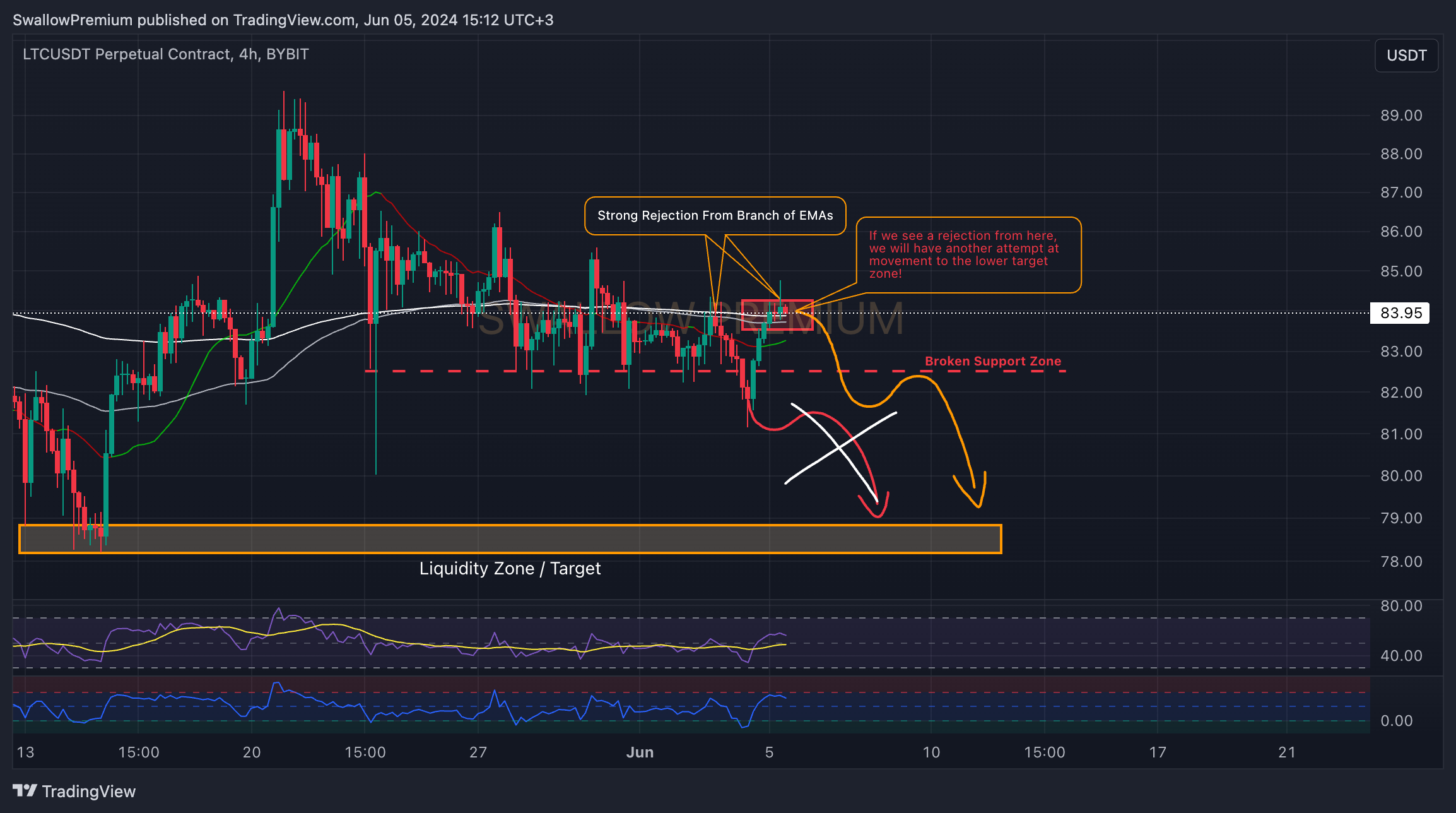Click the 83.00 price axis label
The height and width of the screenshot is (813, 1456).
(1401, 352)
